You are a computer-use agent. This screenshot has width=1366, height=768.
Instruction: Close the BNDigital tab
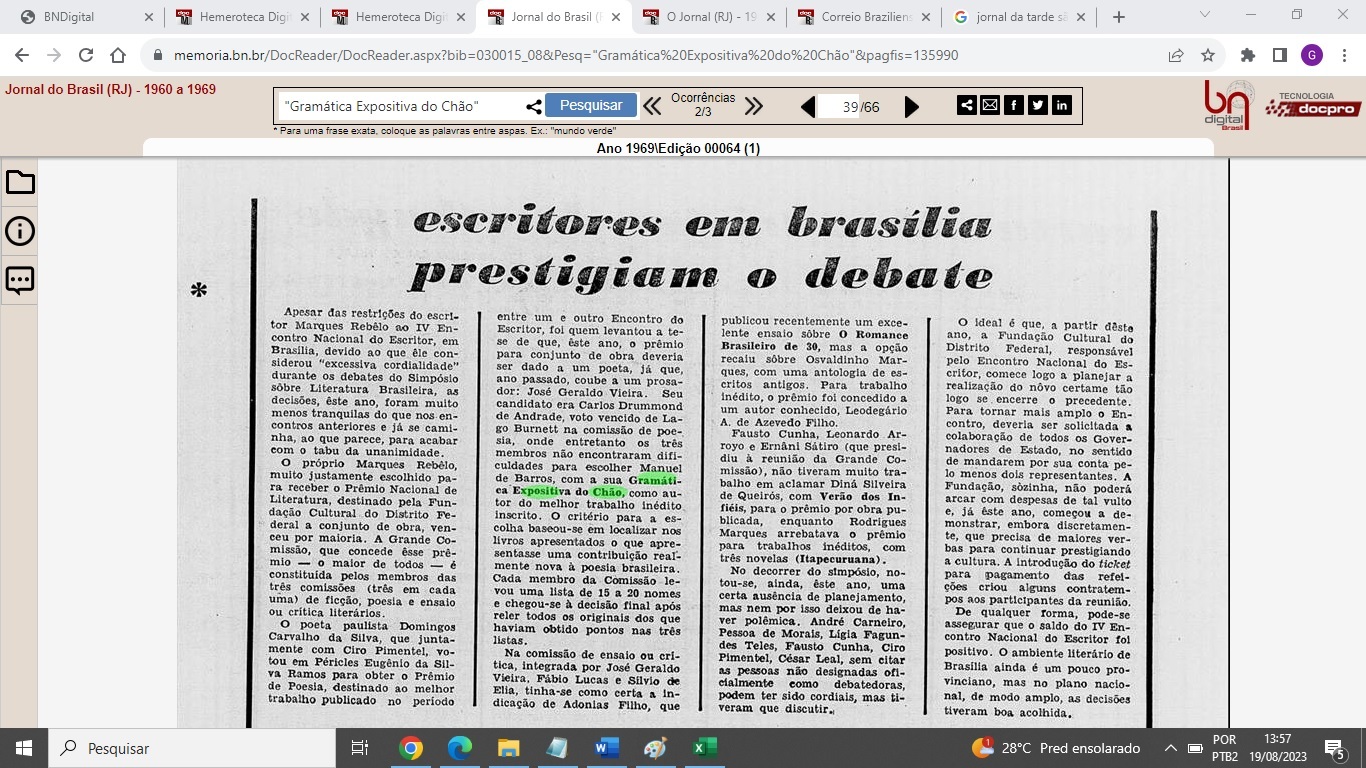pyautogui.click(x=149, y=17)
